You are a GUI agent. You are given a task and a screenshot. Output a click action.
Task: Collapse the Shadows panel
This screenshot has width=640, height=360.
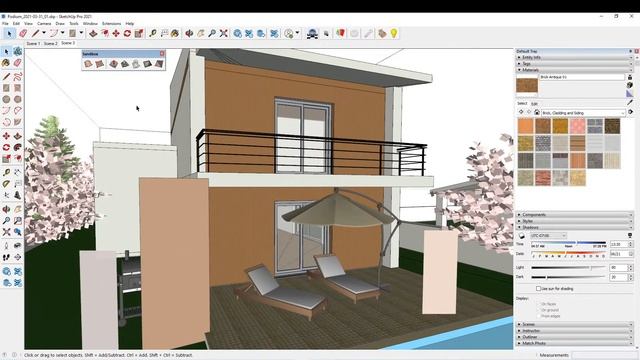575,227
